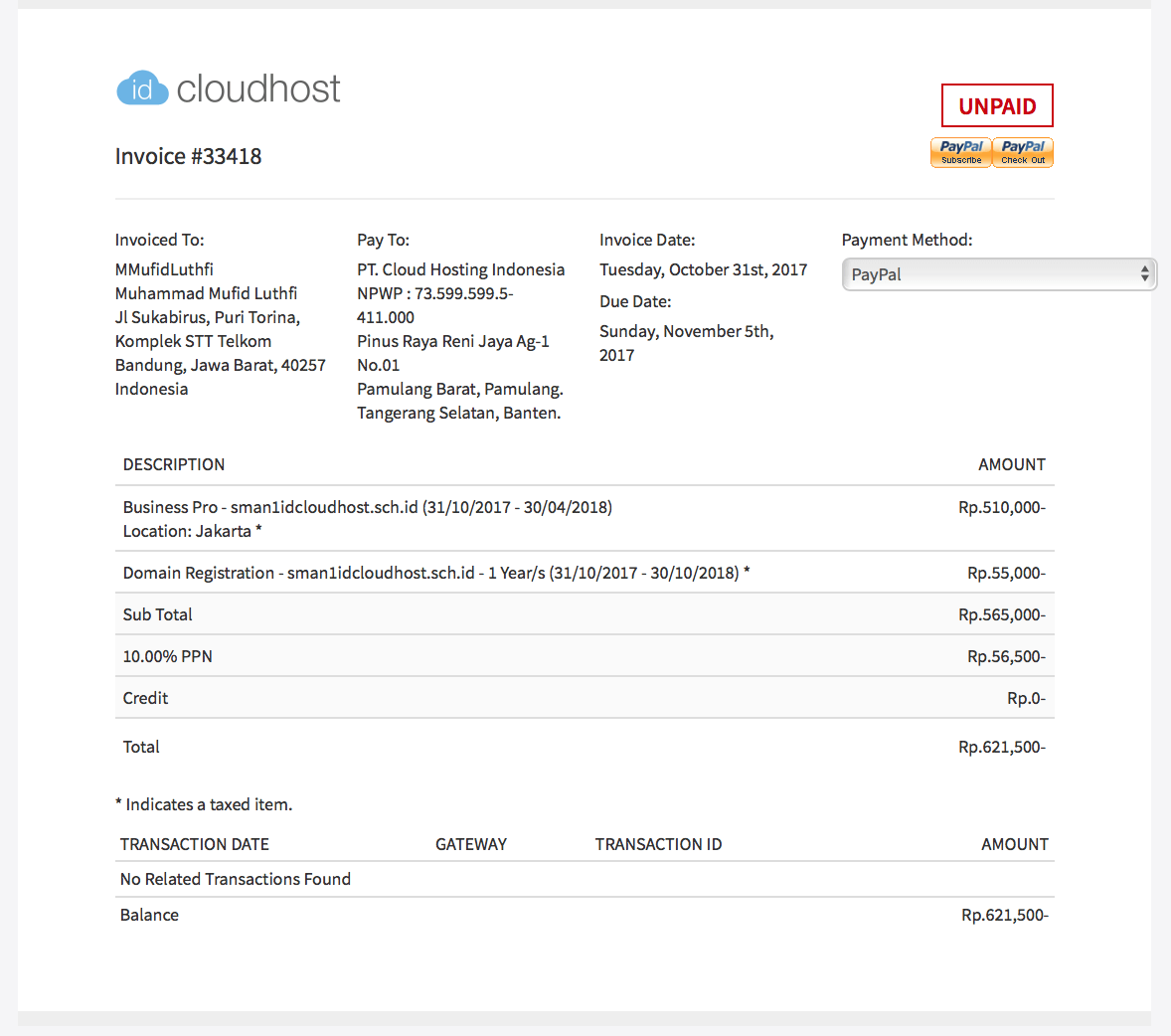The height and width of the screenshot is (1036, 1171).
Task: Click the TRANSACTION ID column header
Action: [658, 844]
